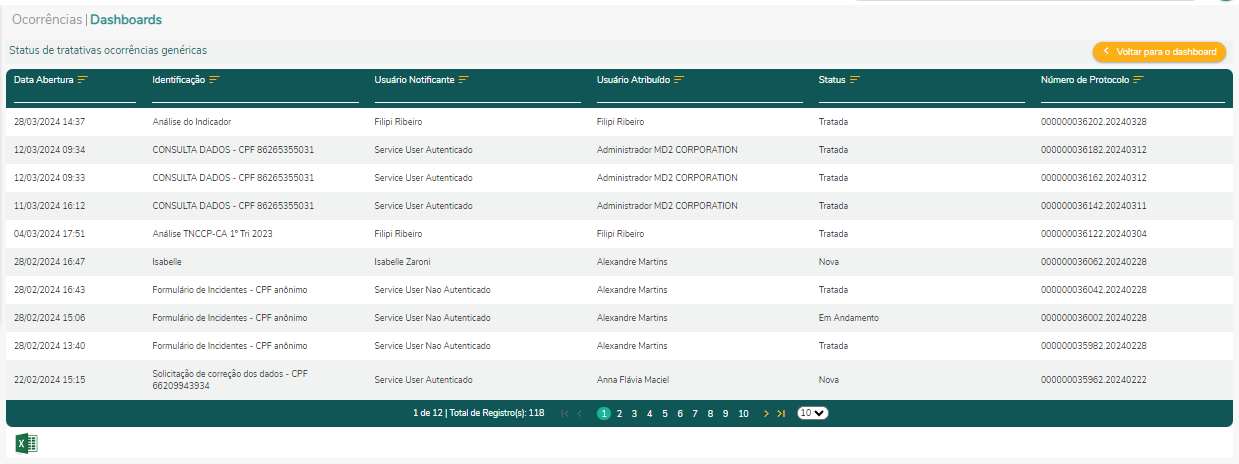Type in the Identificação filter field

pos(255,96)
